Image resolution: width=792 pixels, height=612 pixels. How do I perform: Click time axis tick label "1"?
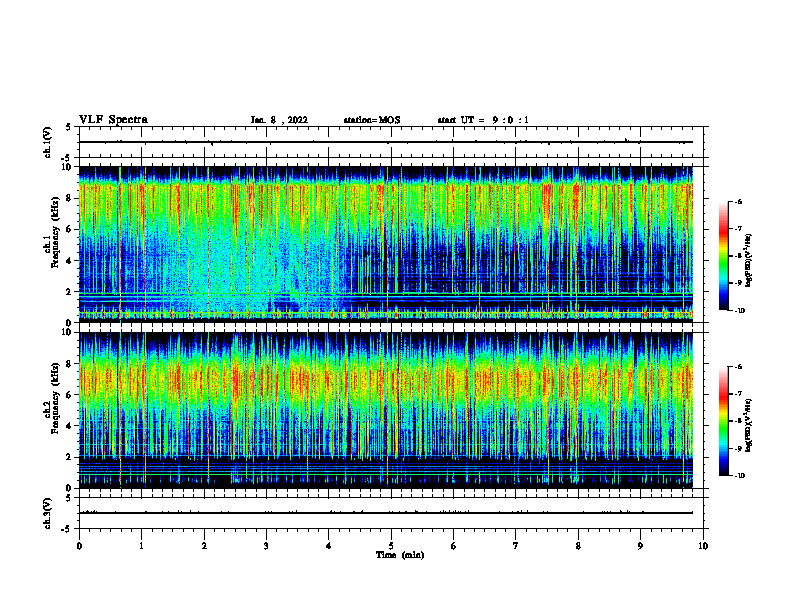point(141,546)
